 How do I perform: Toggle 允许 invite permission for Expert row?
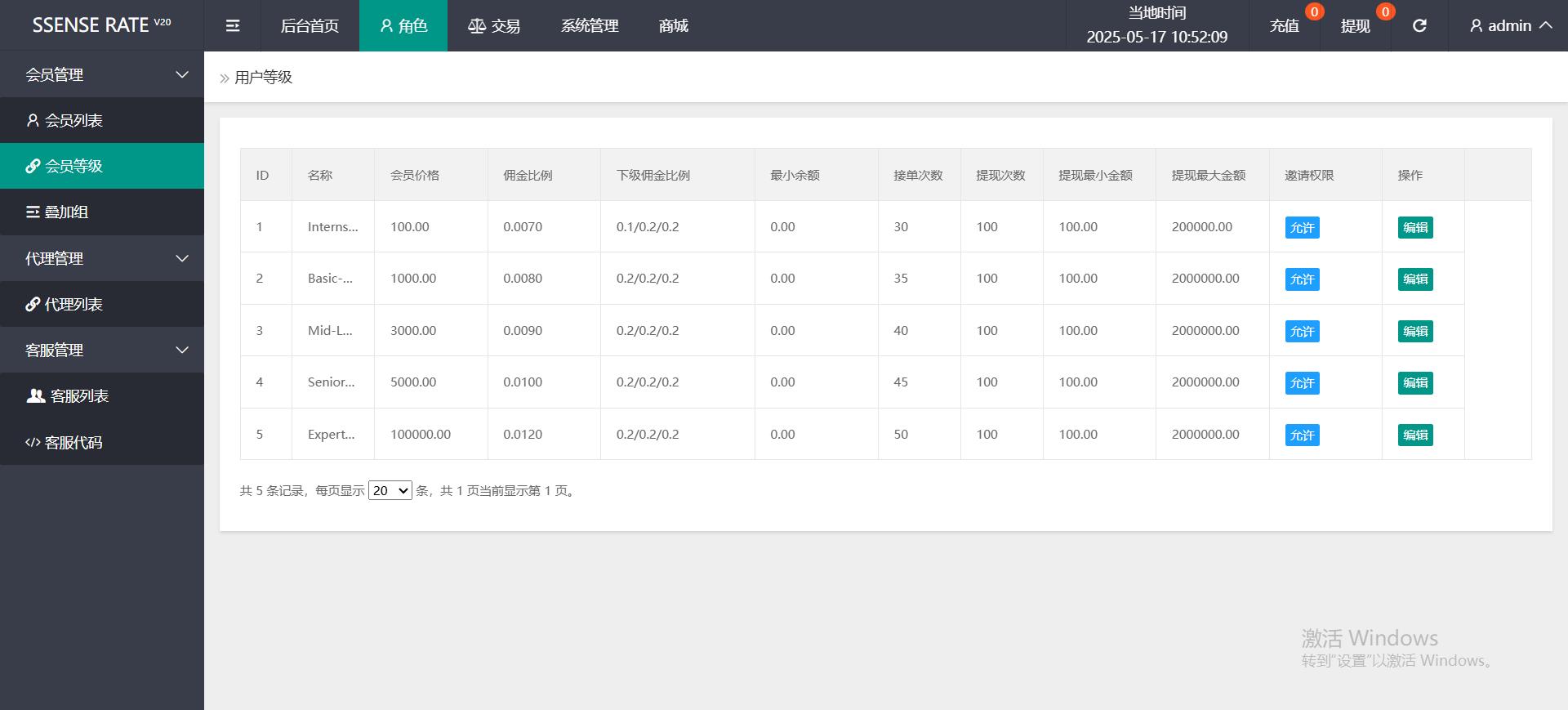pyautogui.click(x=1302, y=435)
